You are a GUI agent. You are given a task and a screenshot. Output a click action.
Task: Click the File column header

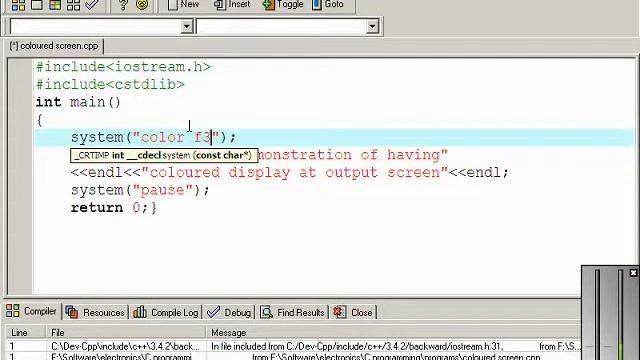(126, 333)
